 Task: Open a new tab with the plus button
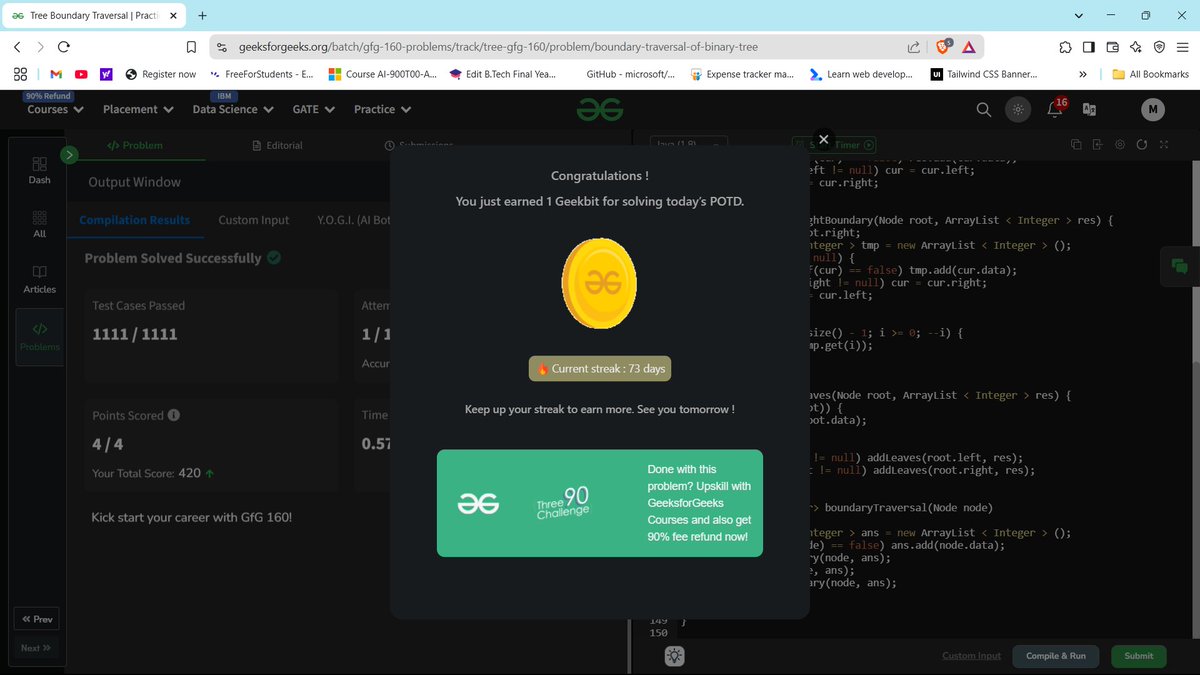coord(203,16)
